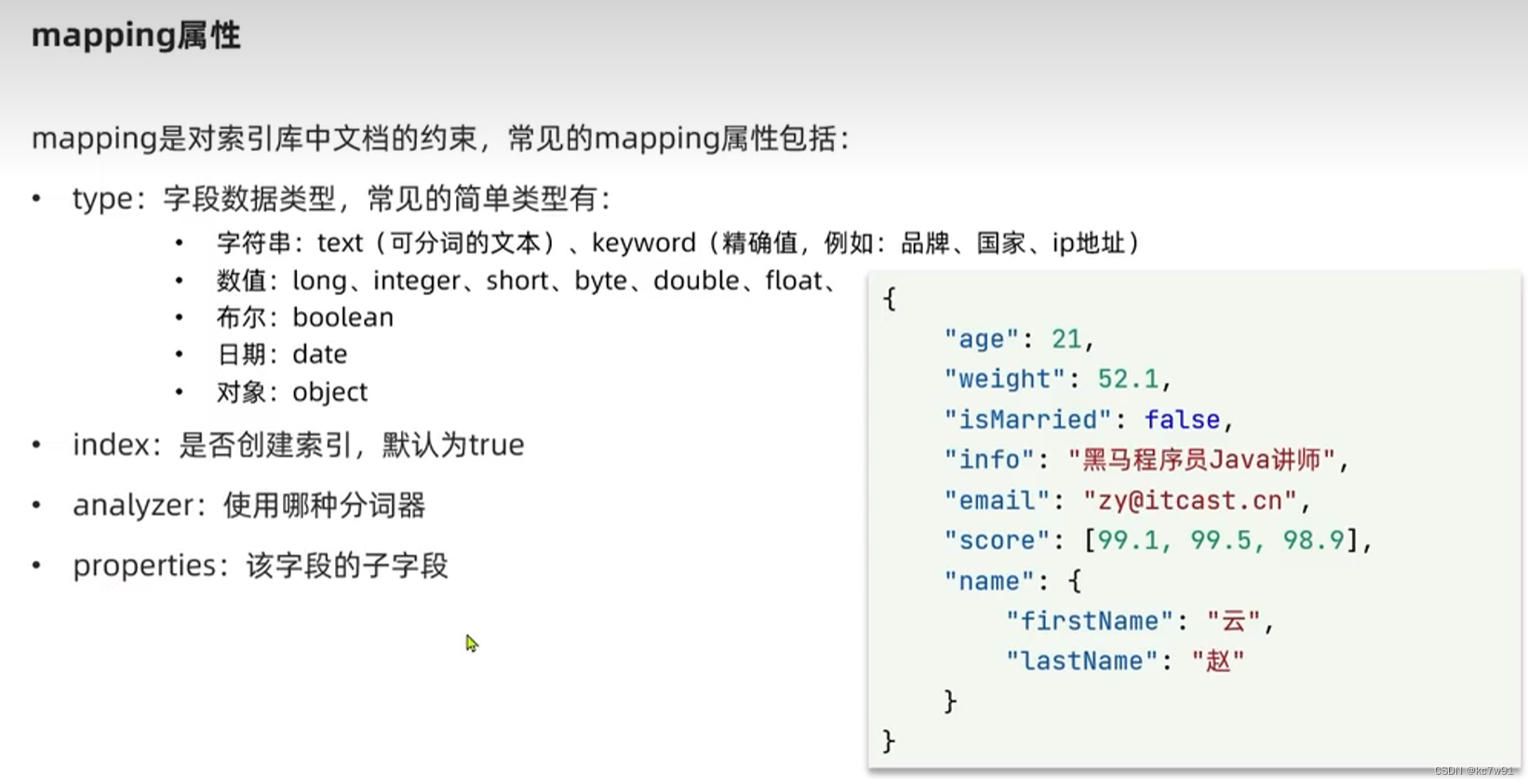Image resolution: width=1528 pixels, height=784 pixels.
Task: Click the opening brace of the JSON block
Action: pos(889,299)
